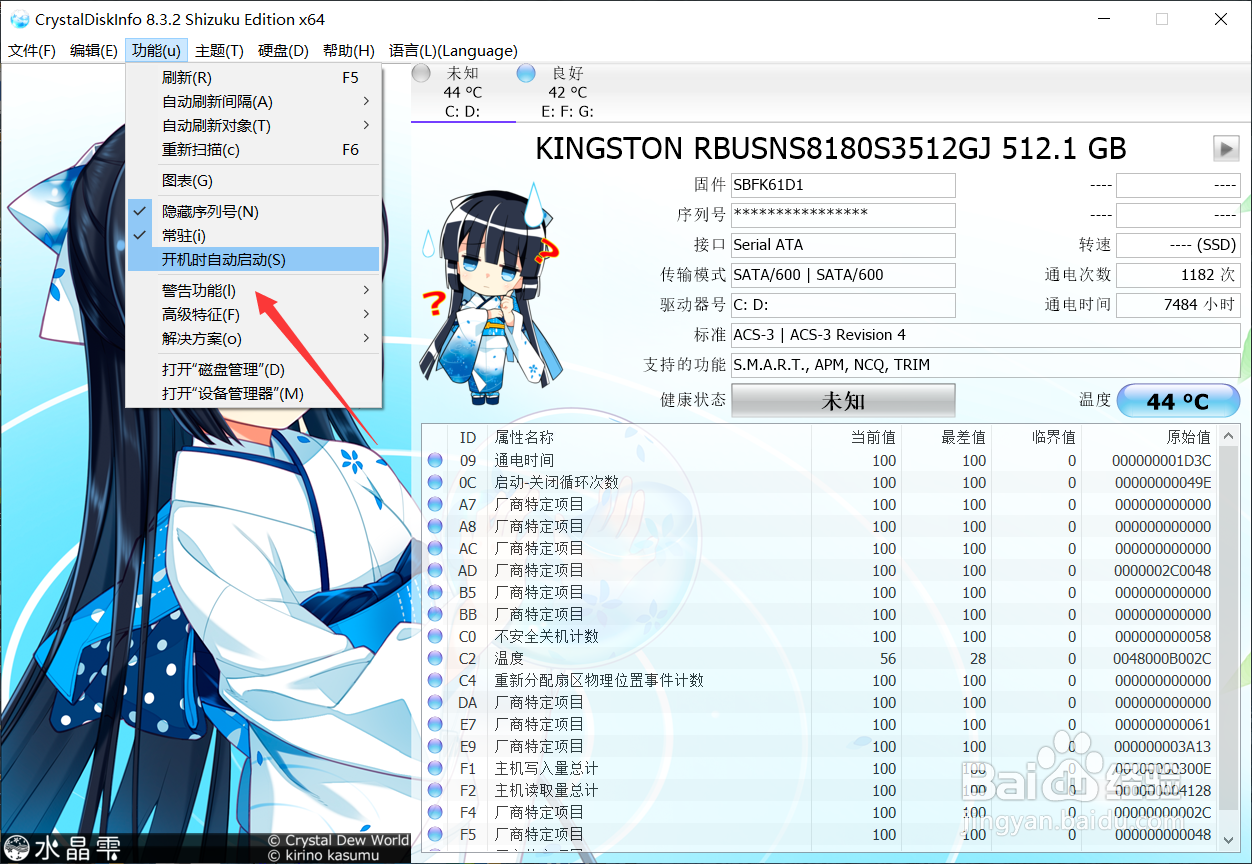Click the blue status orb for E: F: G: disk
The width and height of the screenshot is (1252, 864).
[526, 73]
